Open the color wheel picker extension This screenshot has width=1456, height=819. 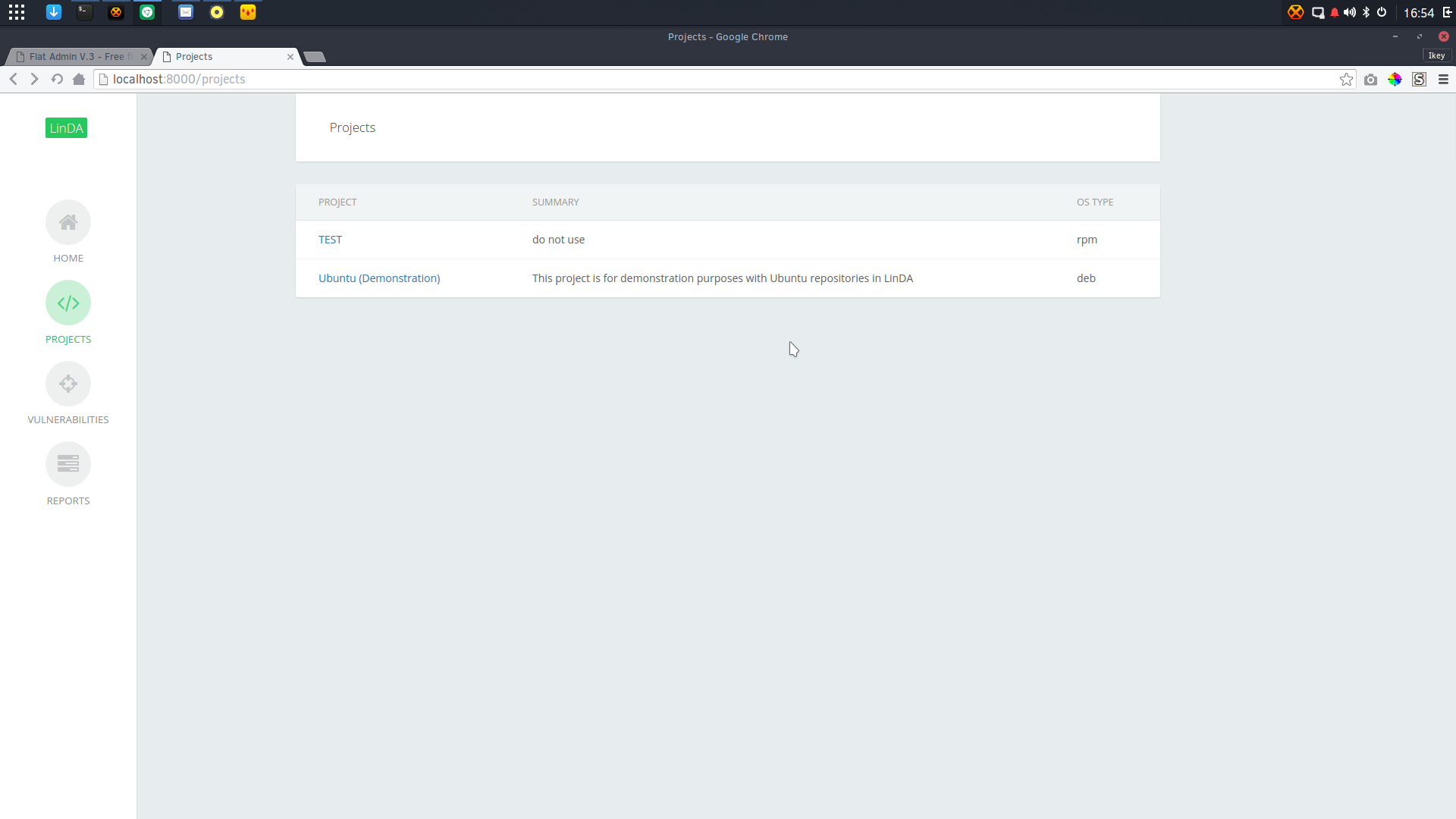(x=1395, y=80)
